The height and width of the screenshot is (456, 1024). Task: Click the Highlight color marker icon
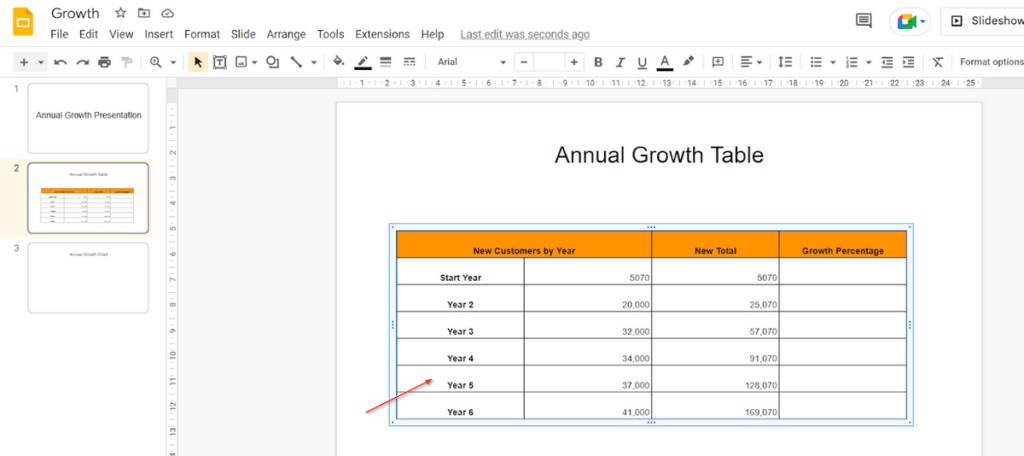point(688,61)
